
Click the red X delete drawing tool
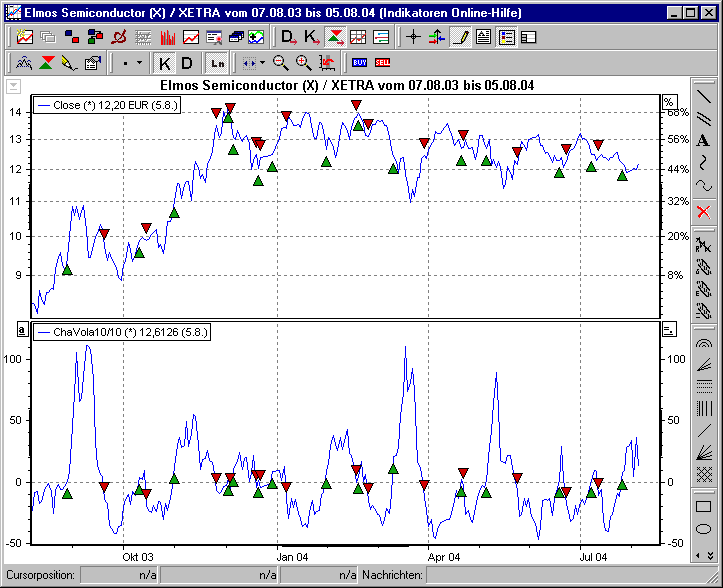[x=703, y=211]
